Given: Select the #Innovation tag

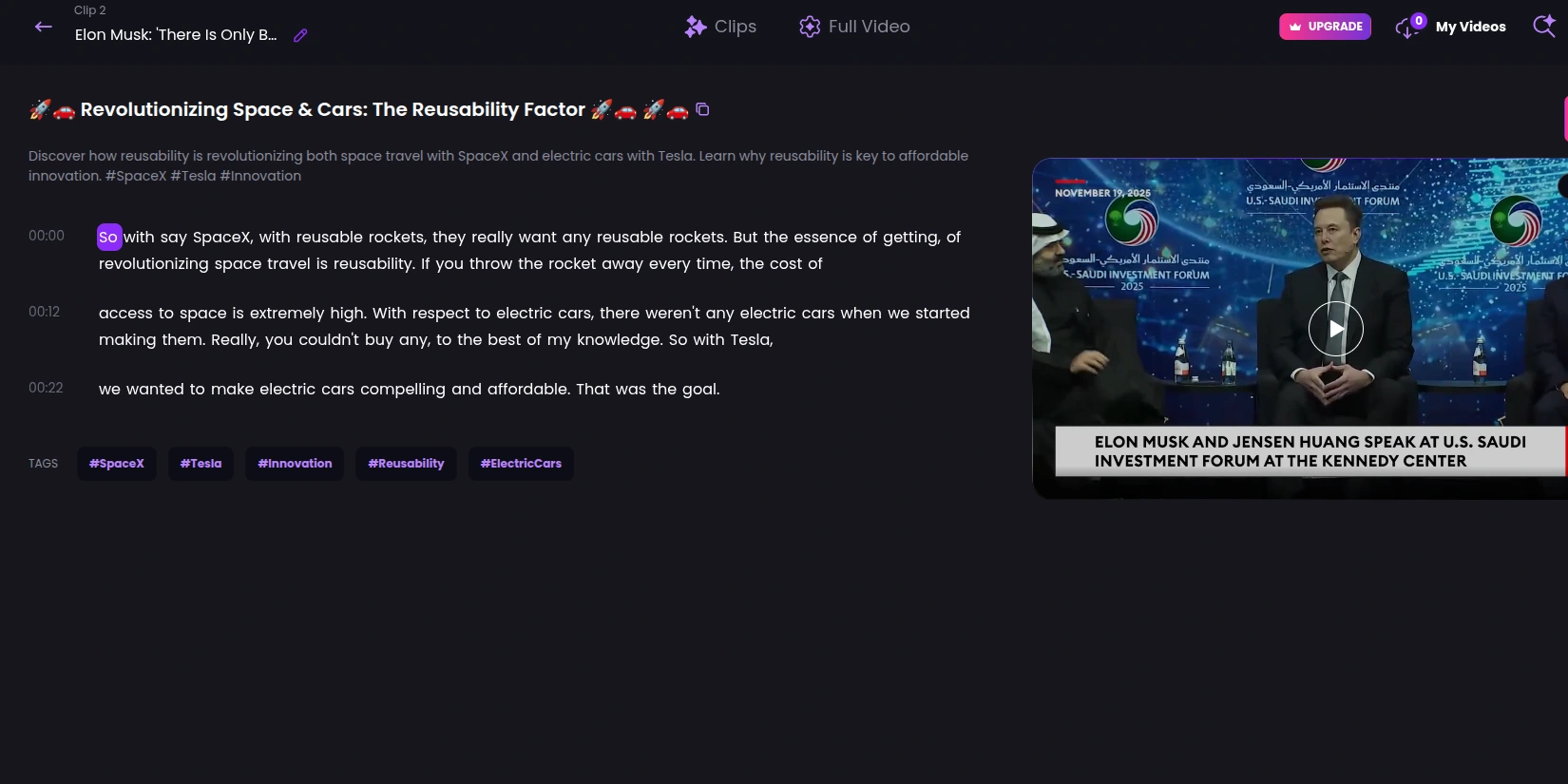Looking at the screenshot, I should (295, 464).
